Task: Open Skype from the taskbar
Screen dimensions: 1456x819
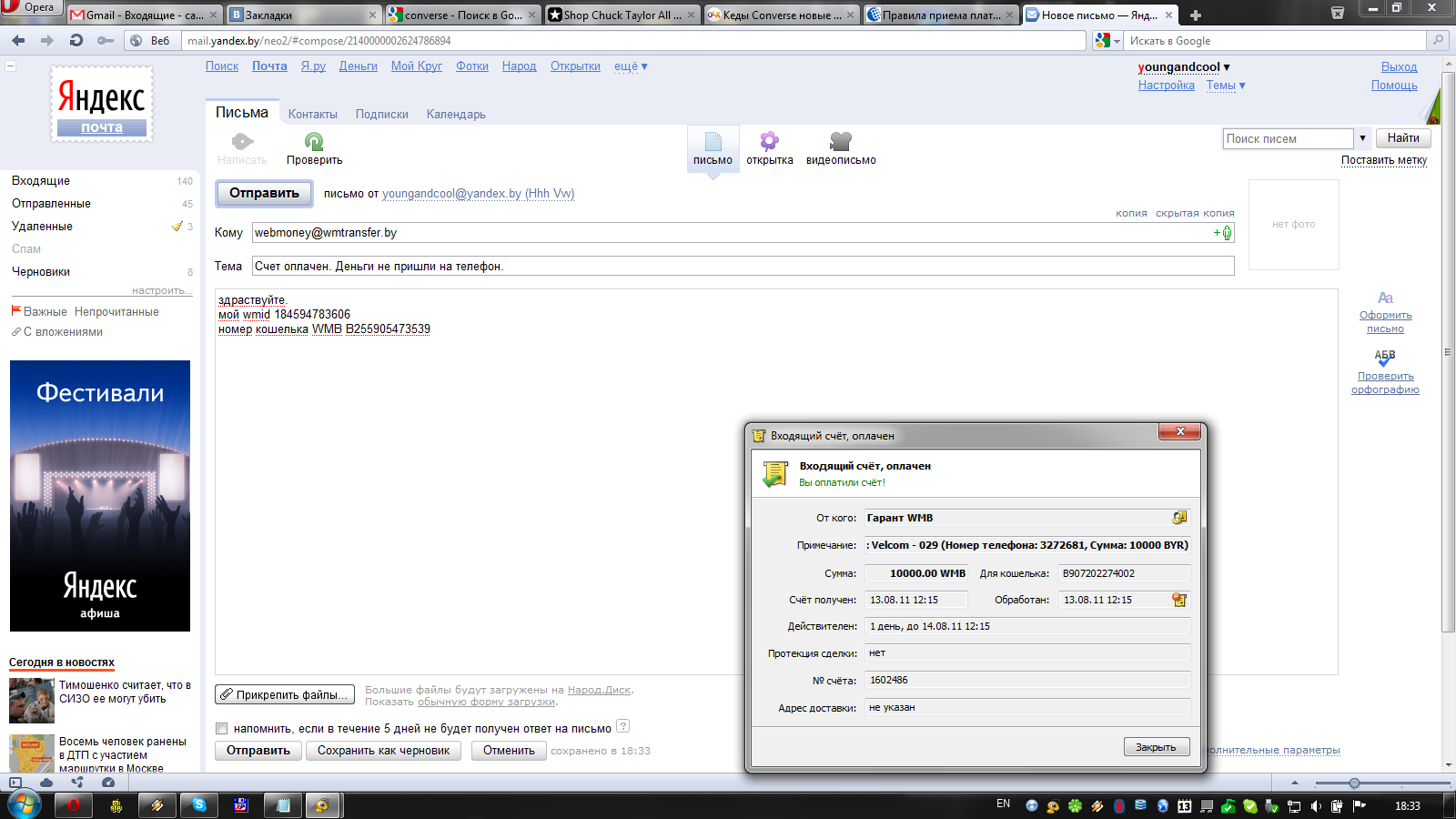Action: 199,804
